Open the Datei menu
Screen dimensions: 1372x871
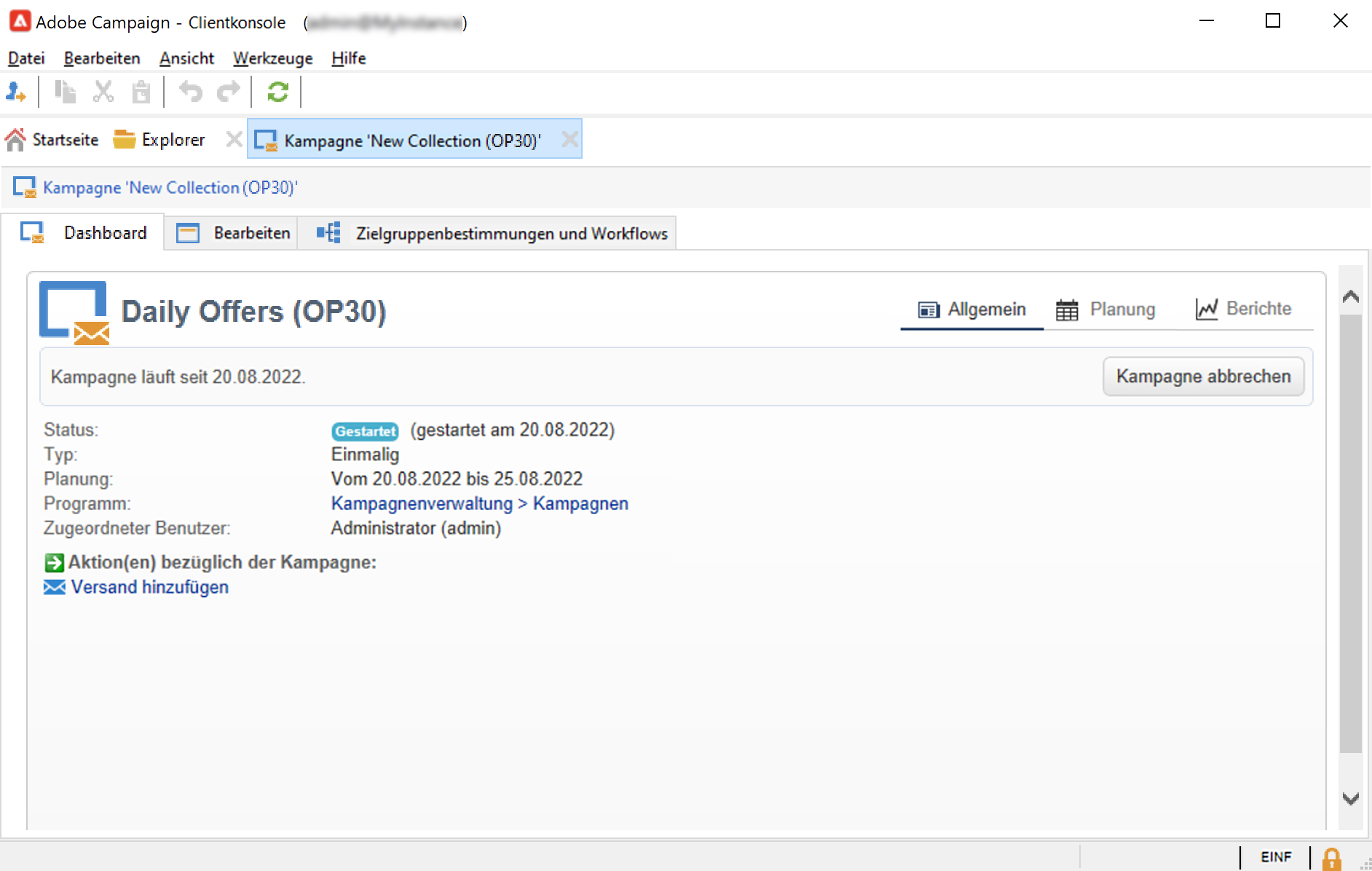[x=26, y=58]
